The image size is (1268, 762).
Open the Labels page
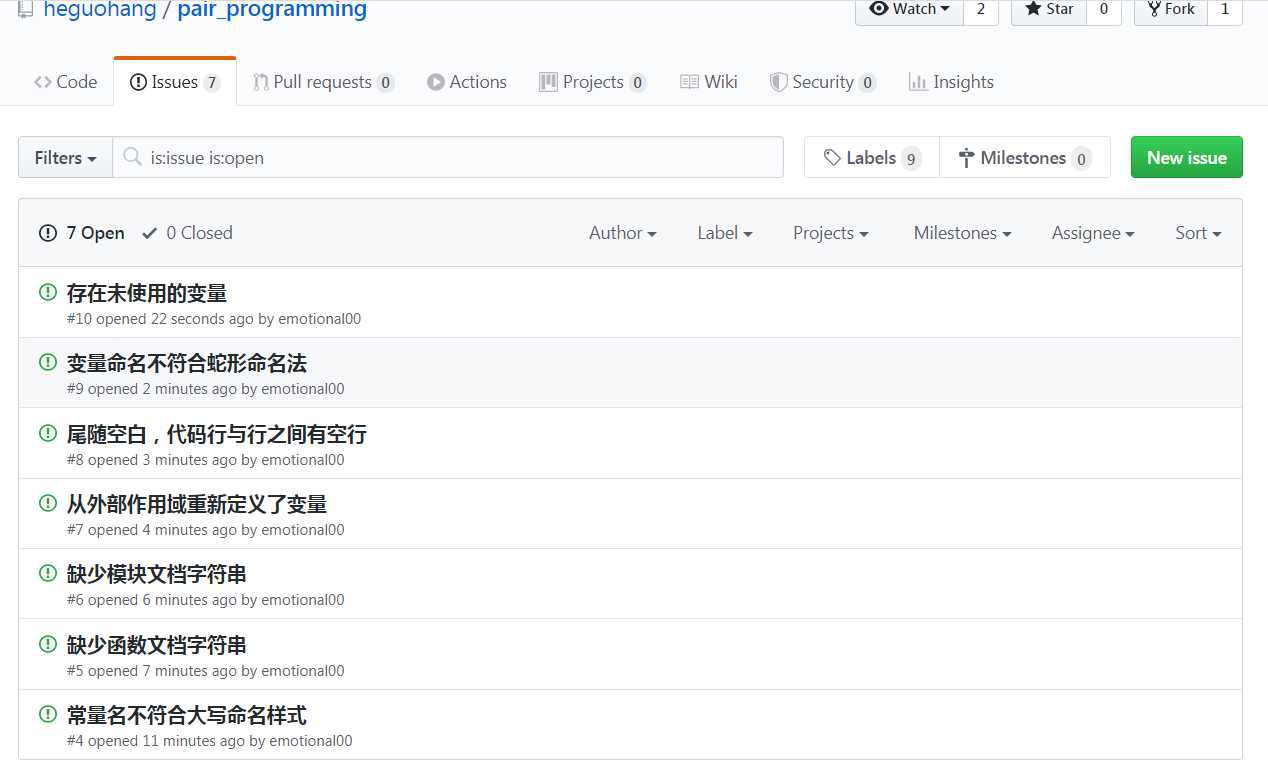872,158
